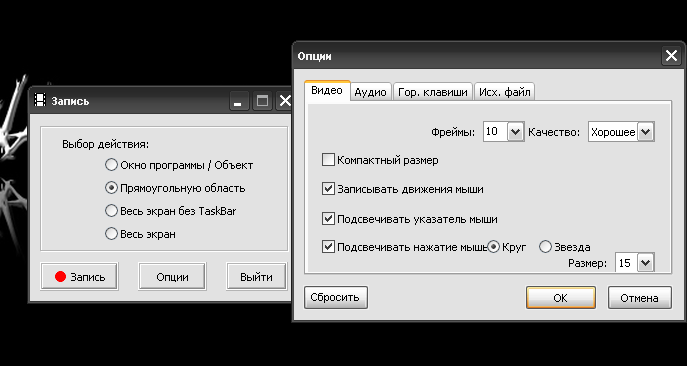The width and height of the screenshot is (687, 366).
Task: Open the Размер dropdown
Action: pos(646,263)
